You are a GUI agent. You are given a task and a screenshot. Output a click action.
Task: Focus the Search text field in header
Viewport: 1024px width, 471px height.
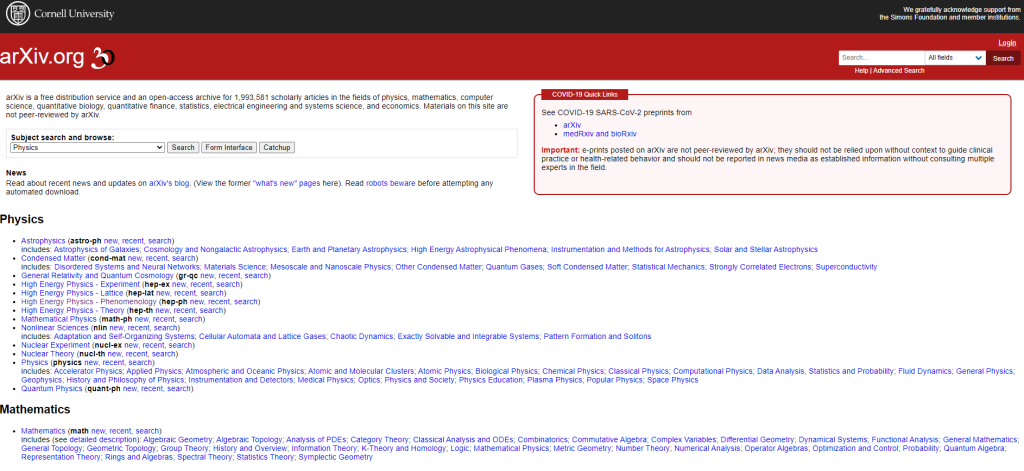(x=881, y=57)
